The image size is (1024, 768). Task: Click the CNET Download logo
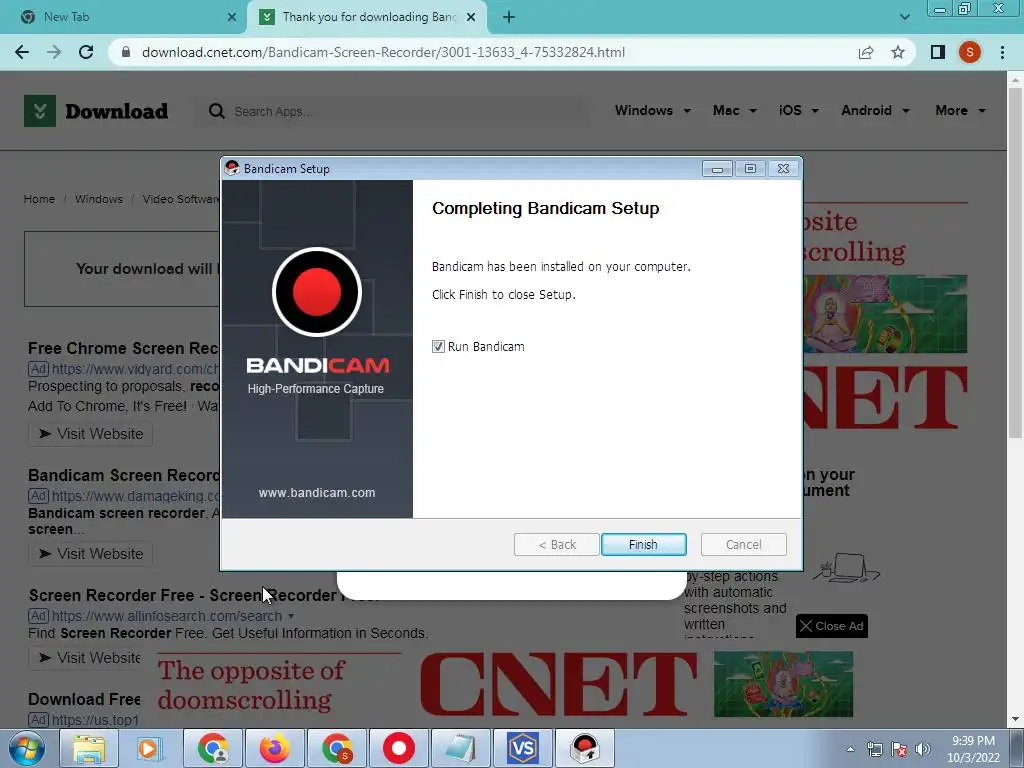tap(96, 111)
